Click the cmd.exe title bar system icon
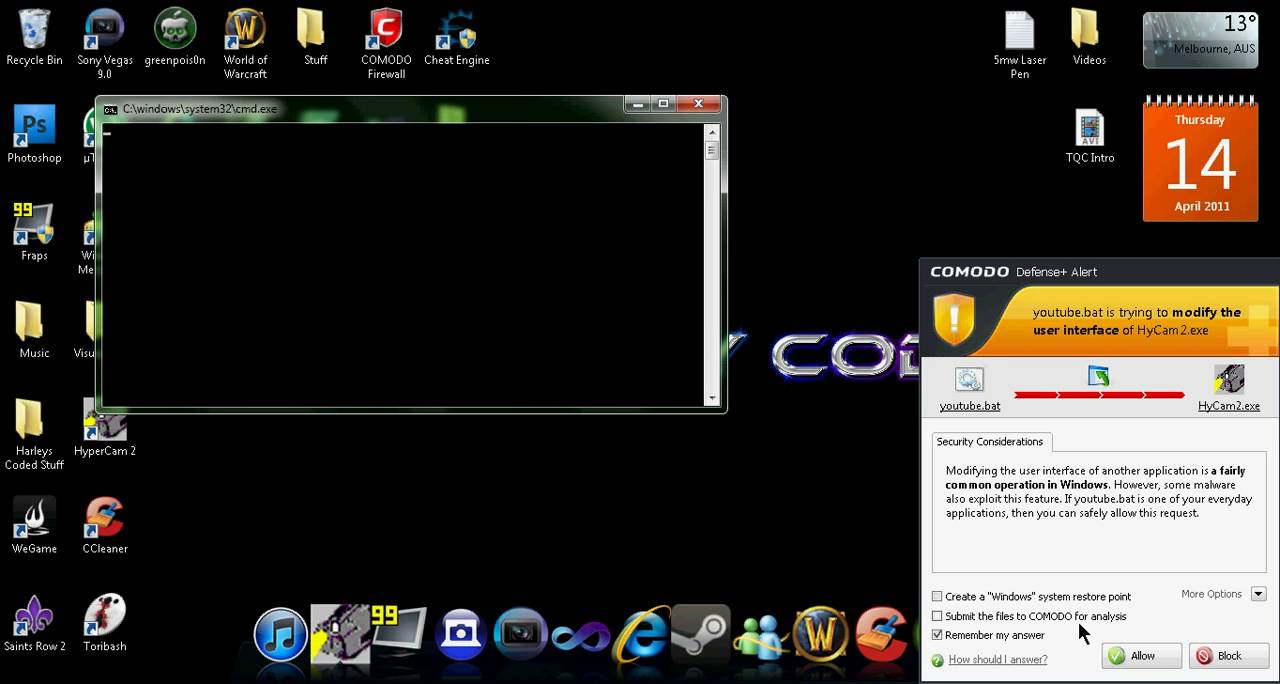This screenshot has width=1280, height=684. click(x=110, y=109)
